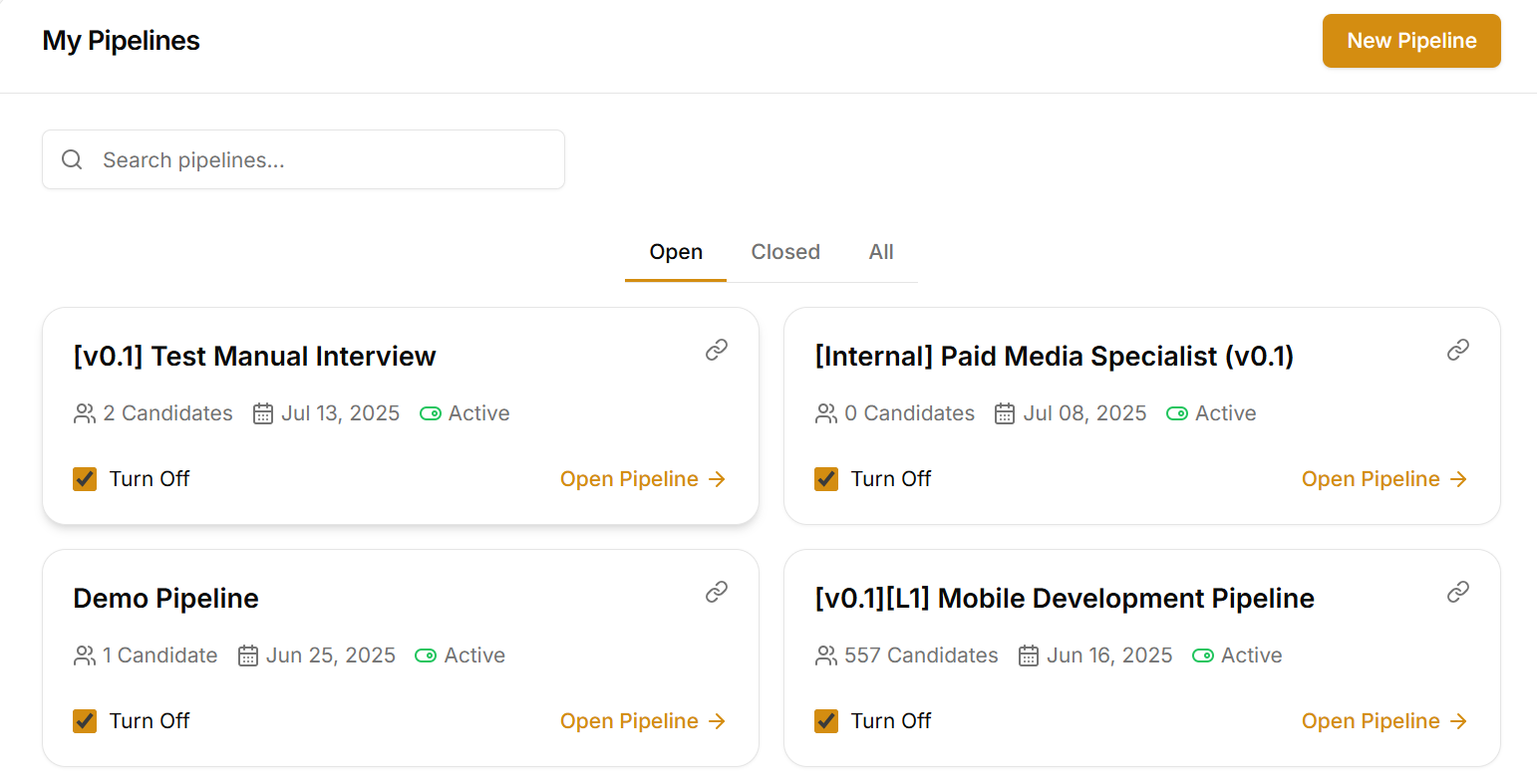
Task: Disable Mobile Development Pipeline via Turn Off checkbox
Action: click(826, 721)
